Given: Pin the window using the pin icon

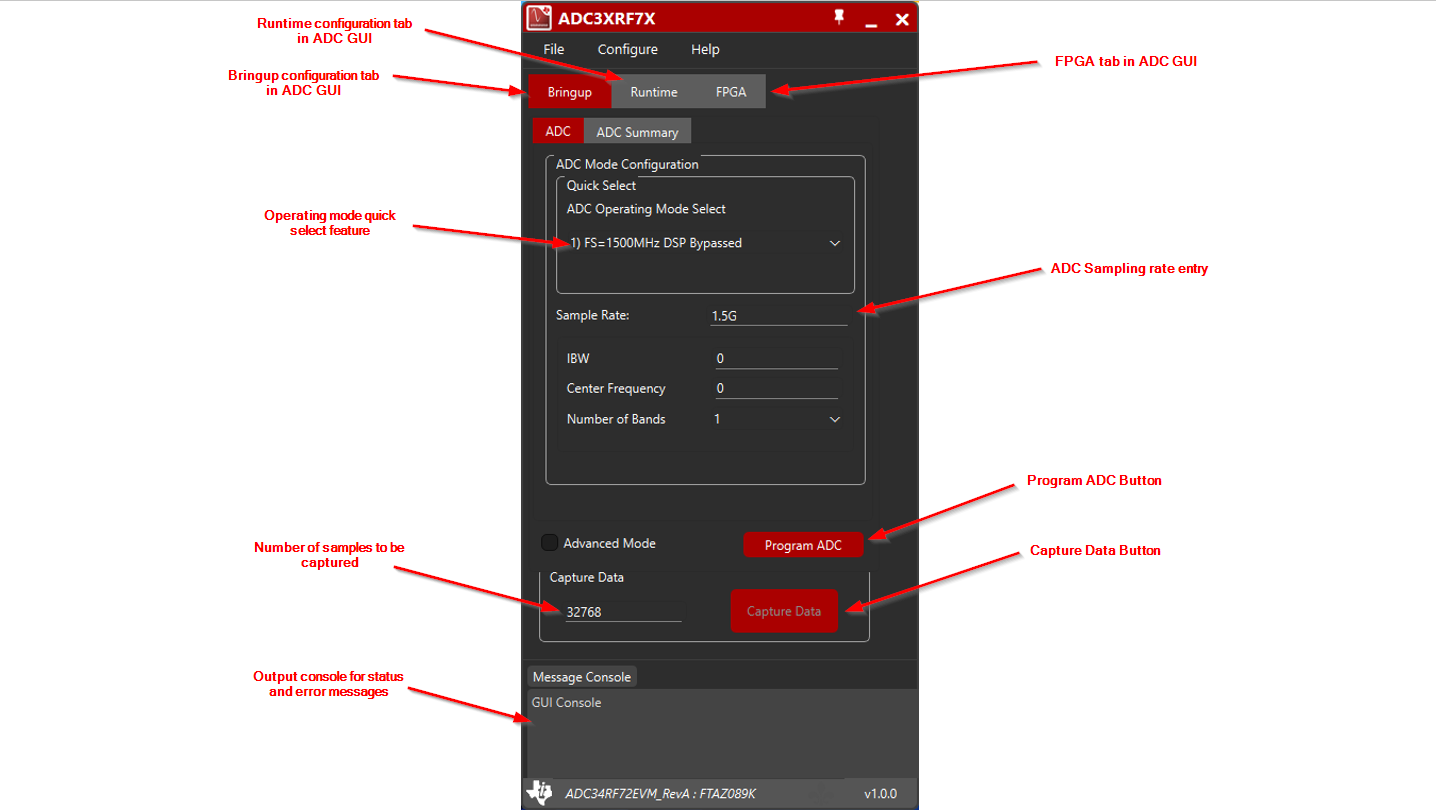Looking at the screenshot, I should click(x=838, y=18).
